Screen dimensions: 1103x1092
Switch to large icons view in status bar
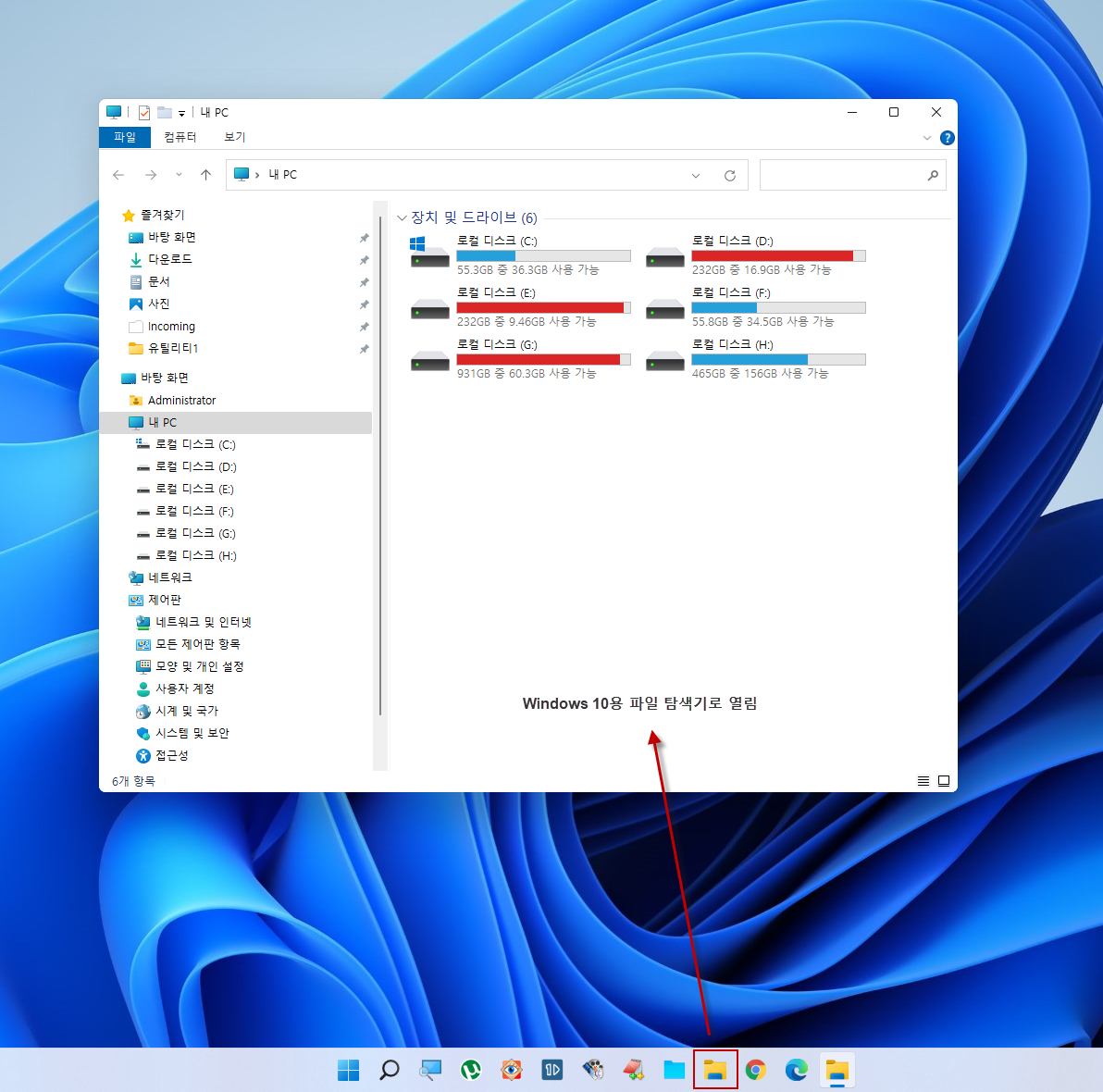click(944, 781)
